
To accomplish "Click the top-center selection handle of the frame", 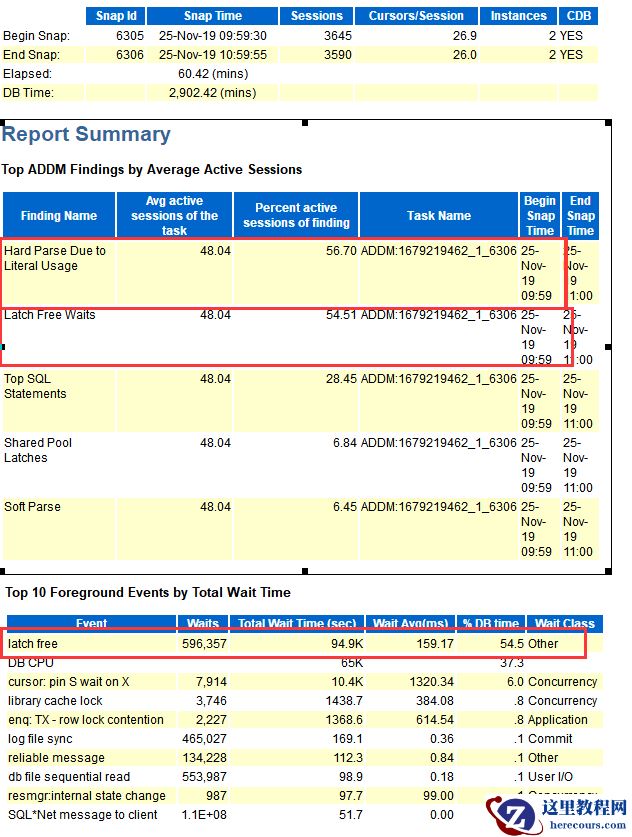I will tap(306, 123).
